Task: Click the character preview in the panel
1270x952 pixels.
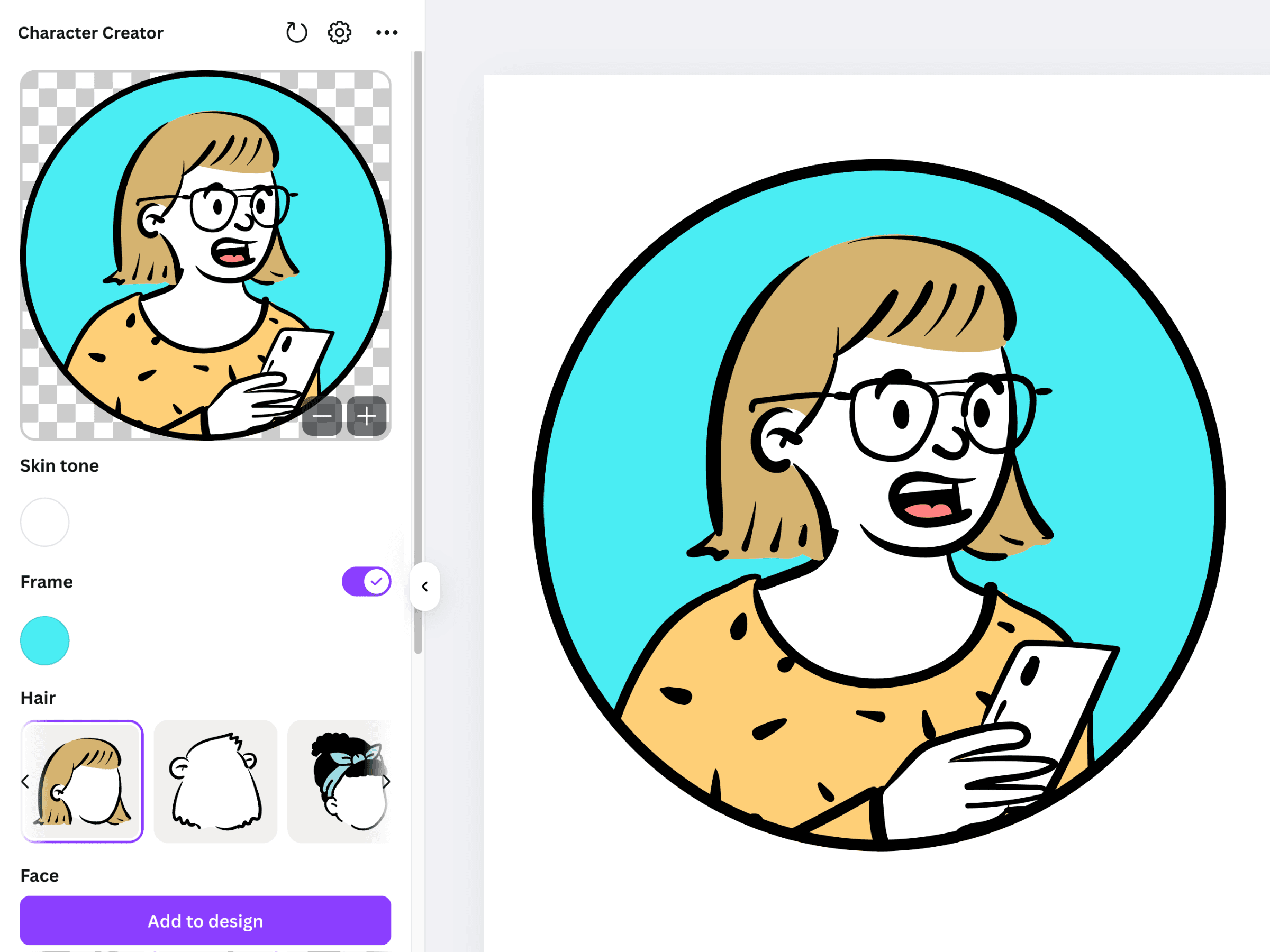Action: coord(205,255)
